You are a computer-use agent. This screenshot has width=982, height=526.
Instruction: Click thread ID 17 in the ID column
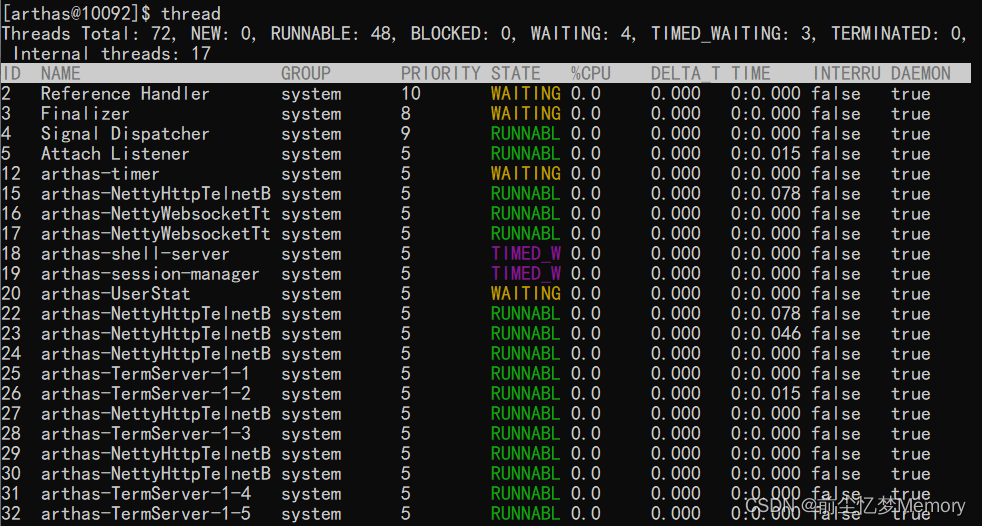(x=11, y=234)
